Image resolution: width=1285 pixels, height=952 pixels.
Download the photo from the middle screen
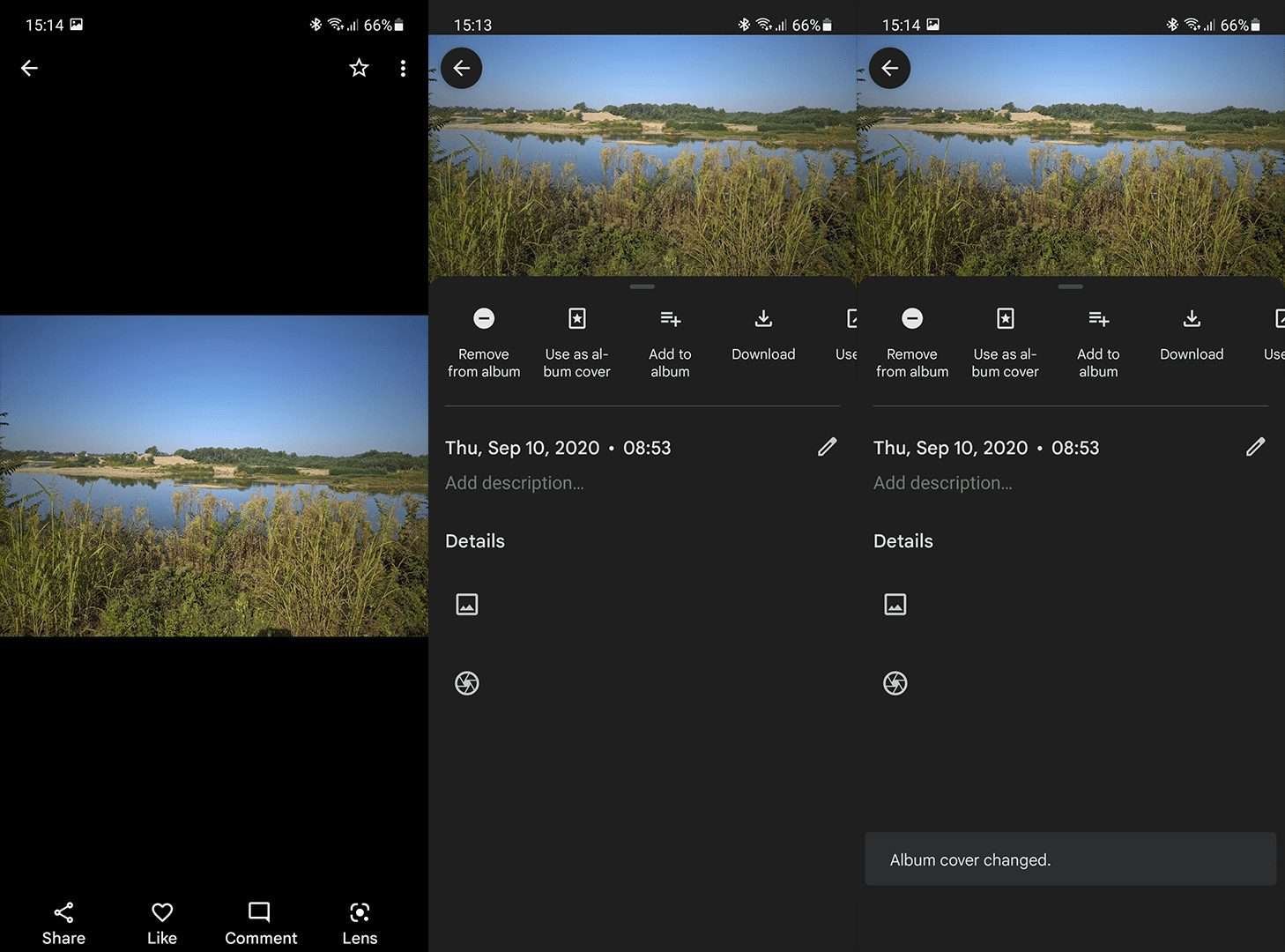tap(763, 335)
